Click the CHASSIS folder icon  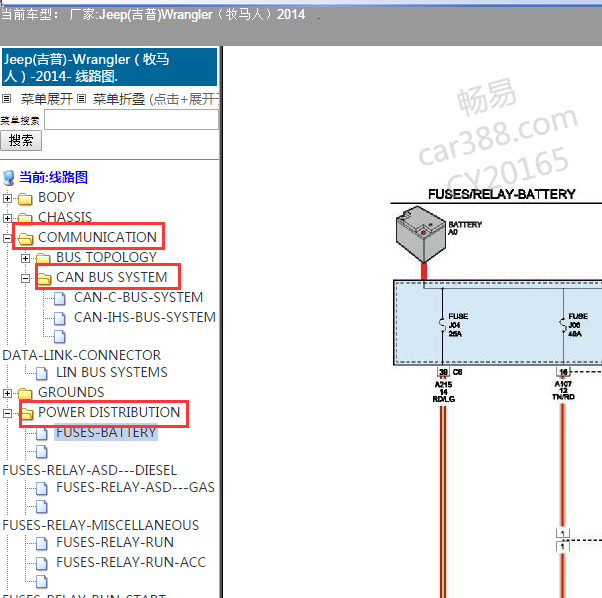point(25,218)
